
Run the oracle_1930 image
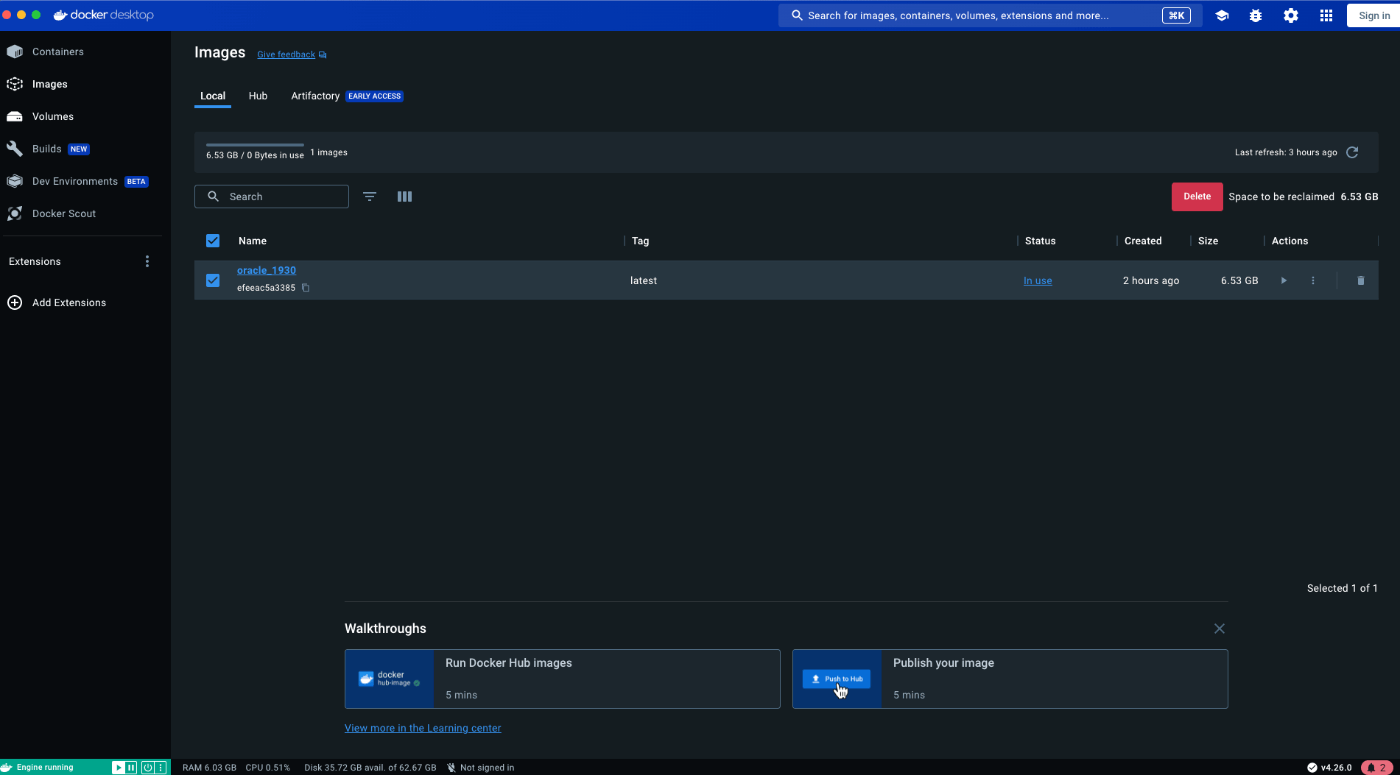[x=1284, y=281]
